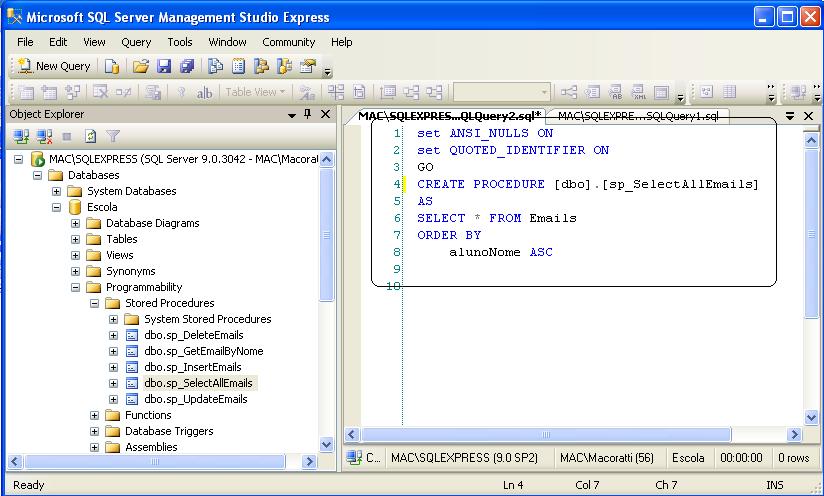Collapse the Programmability folder
824x496 pixels.
pos(75,287)
